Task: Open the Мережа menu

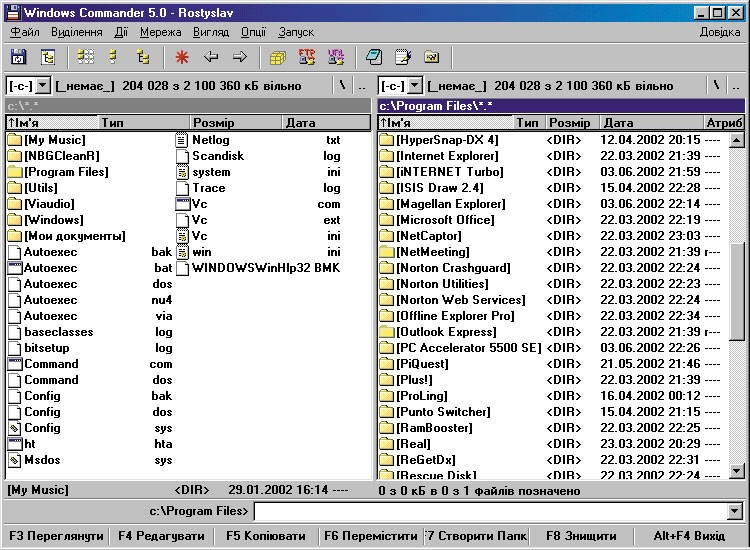Action: pyautogui.click(x=160, y=32)
